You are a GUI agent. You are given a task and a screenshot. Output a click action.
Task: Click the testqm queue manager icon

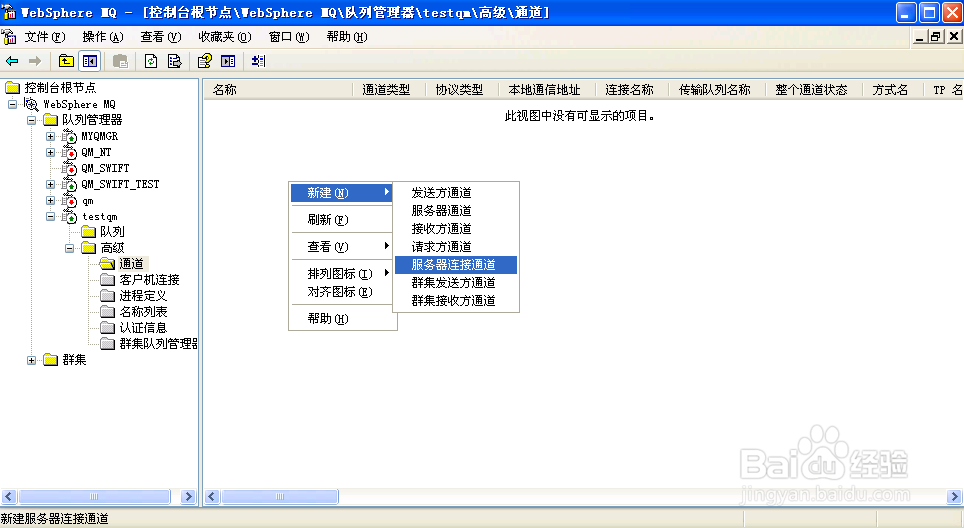tap(69, 216)
